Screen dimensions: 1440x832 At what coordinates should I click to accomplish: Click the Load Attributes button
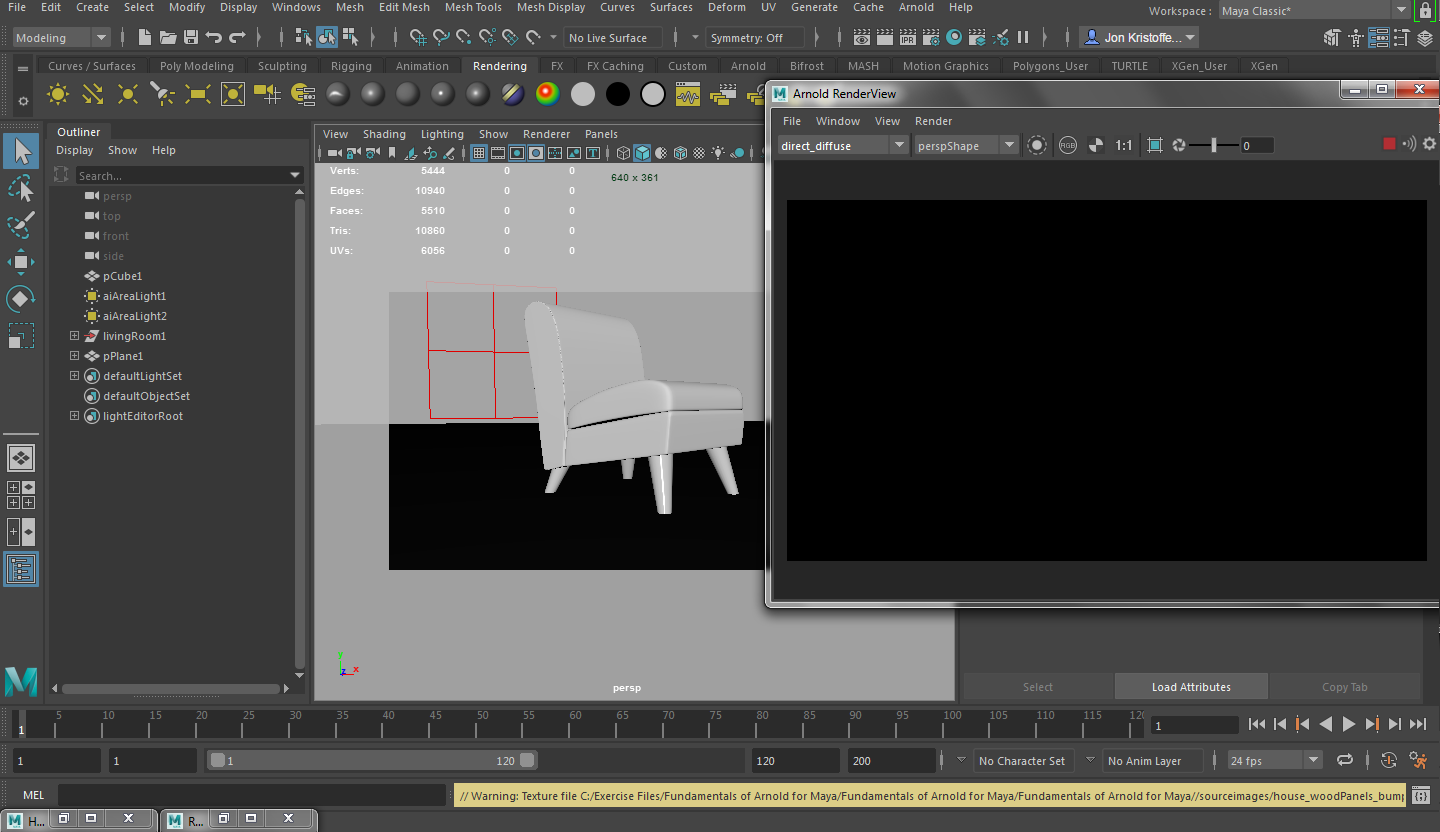pos(1191,687)
